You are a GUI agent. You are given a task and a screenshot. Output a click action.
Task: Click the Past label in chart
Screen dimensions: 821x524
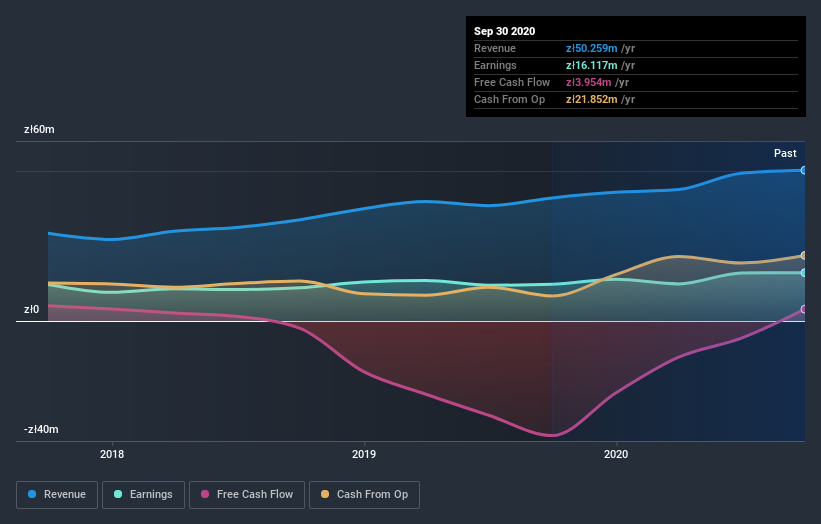point(785,153)
